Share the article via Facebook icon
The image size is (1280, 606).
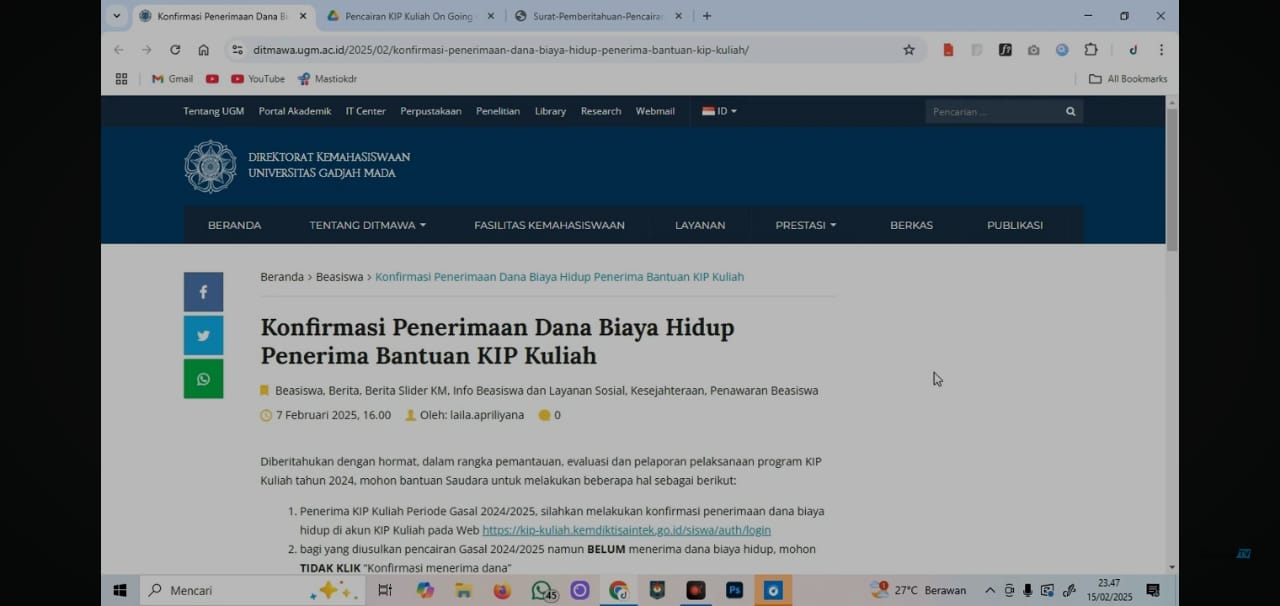pos(203,292)
